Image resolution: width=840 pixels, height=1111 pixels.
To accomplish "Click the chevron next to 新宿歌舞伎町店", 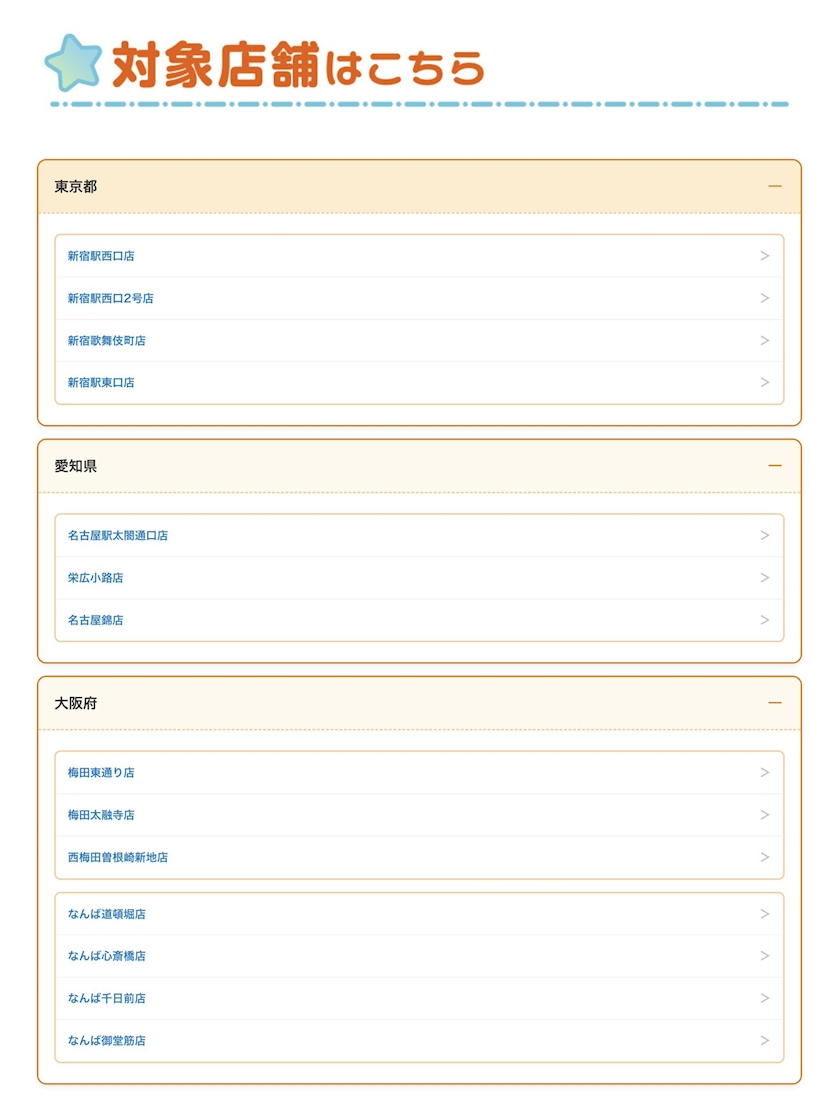I will 765,341.
